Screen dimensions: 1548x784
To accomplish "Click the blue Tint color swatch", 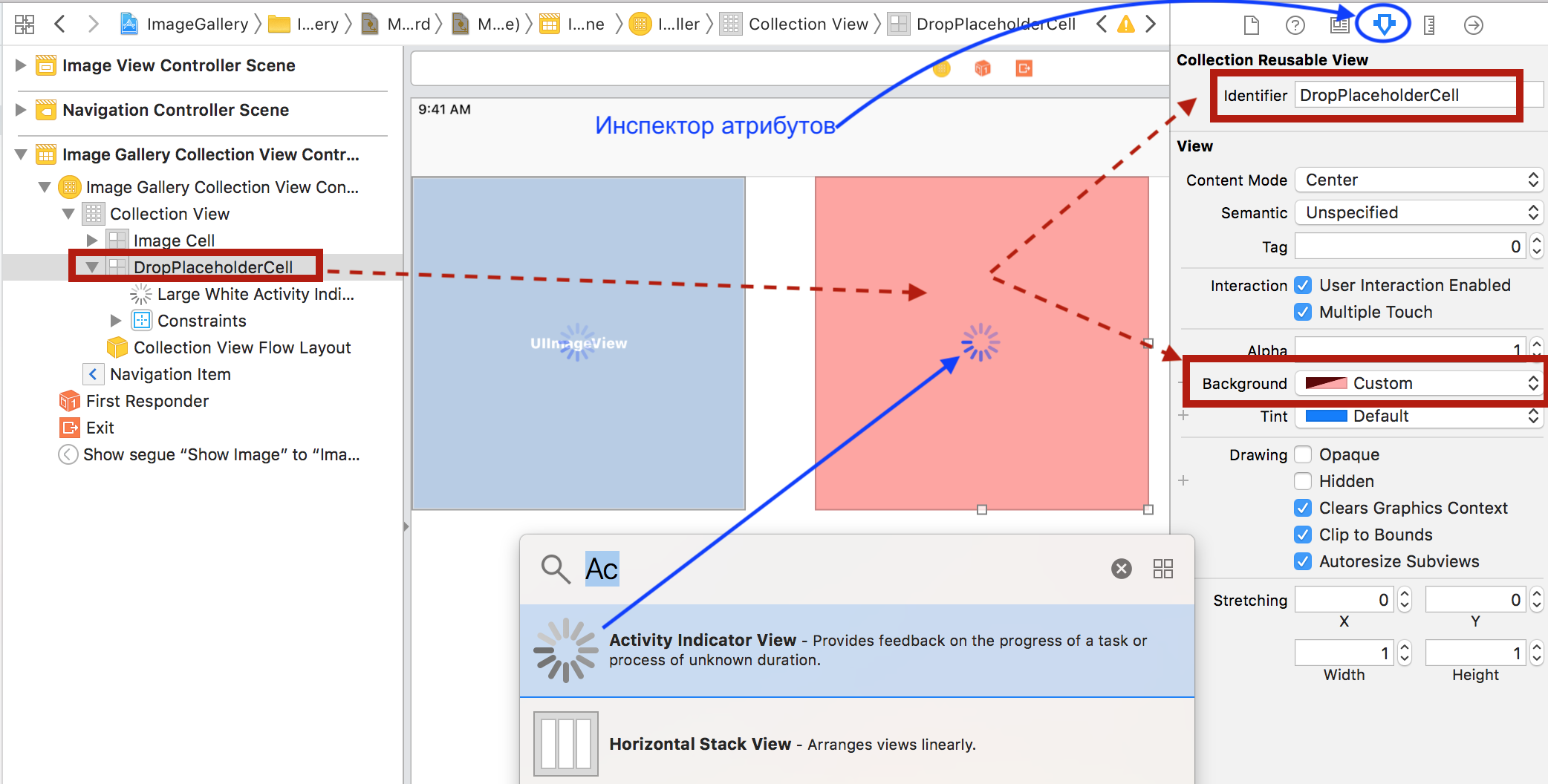I will point(1326,416).
